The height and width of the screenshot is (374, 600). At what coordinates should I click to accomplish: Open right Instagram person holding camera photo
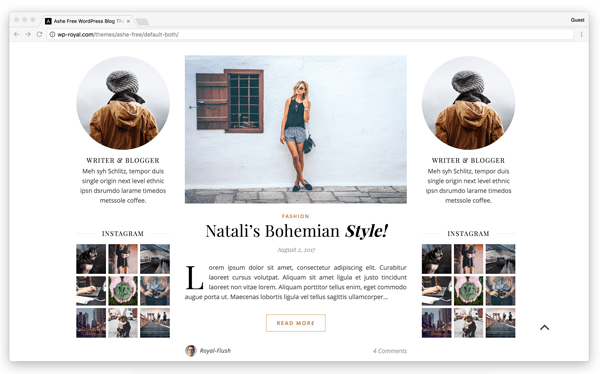[501, 291]
